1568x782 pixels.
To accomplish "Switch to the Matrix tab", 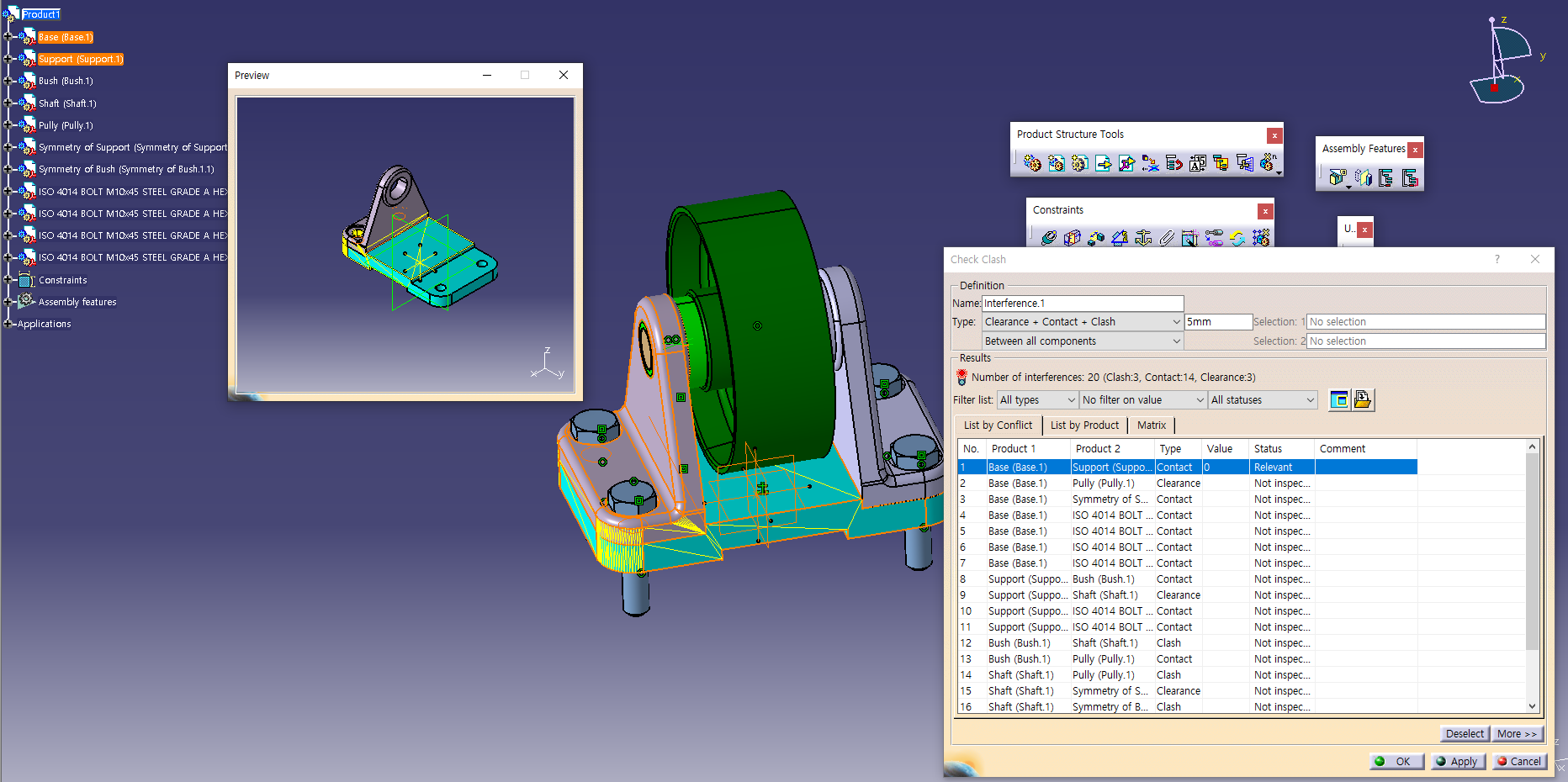I will (1151, 425).
